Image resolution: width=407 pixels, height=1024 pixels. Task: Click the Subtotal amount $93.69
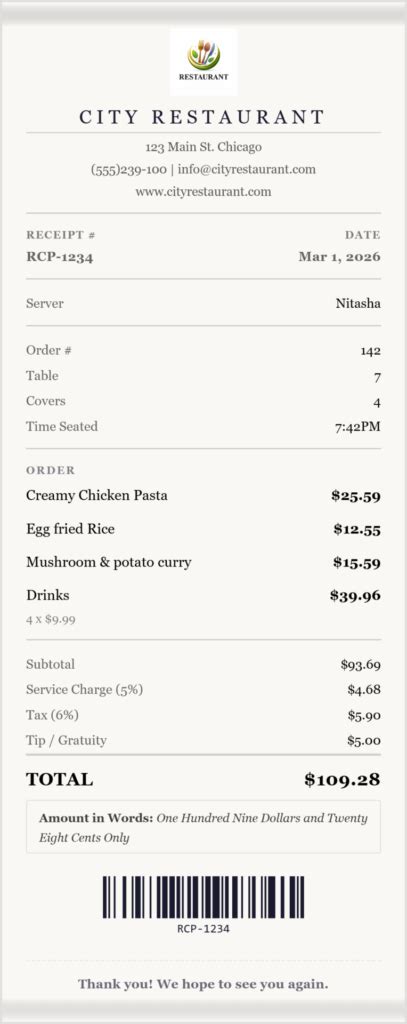(361, 665)
